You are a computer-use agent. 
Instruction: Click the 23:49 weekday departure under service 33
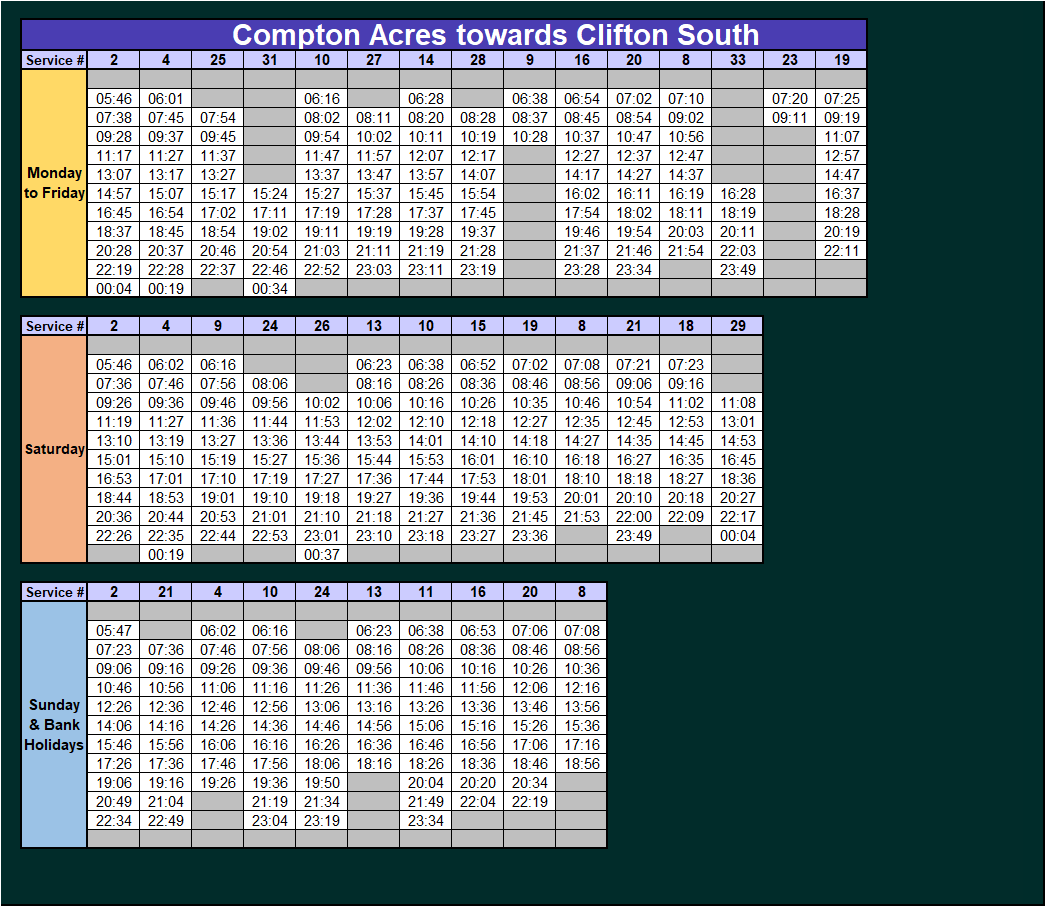coord(738,270)
